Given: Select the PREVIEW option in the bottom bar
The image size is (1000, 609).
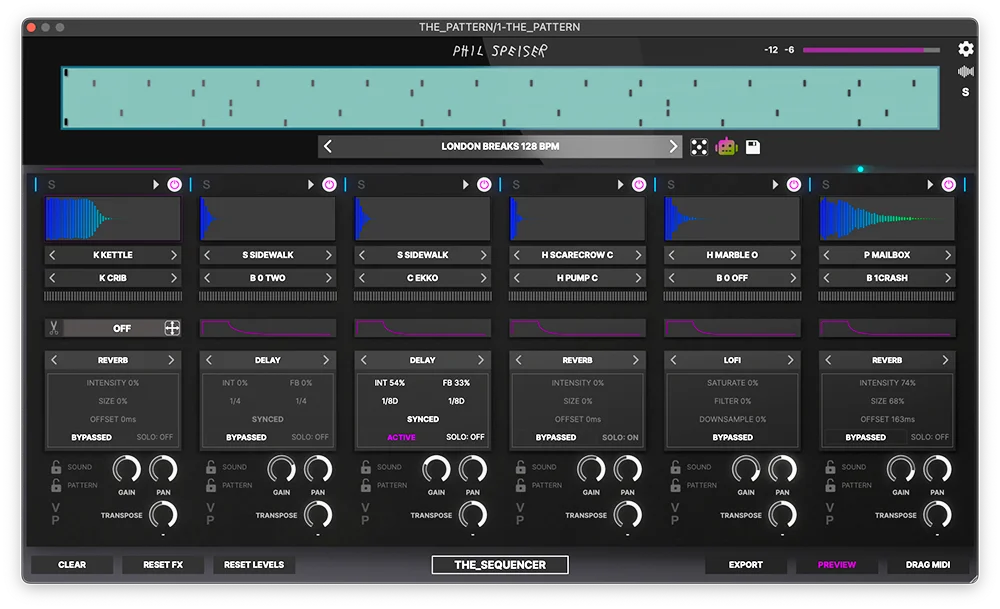Looking at the screenshot, I should [836, 565].
